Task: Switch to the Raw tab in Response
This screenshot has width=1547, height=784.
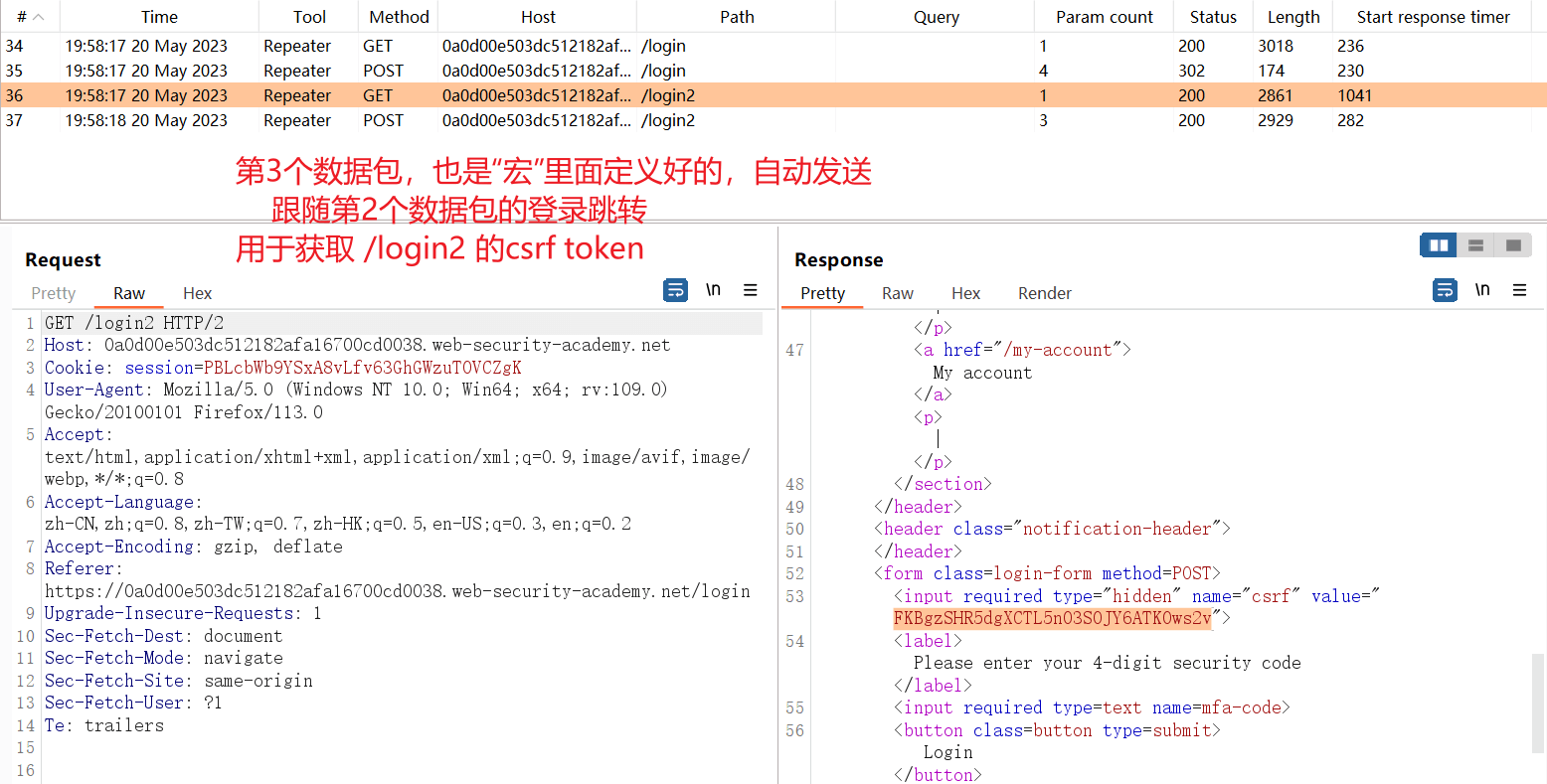Action: (897, 293)
